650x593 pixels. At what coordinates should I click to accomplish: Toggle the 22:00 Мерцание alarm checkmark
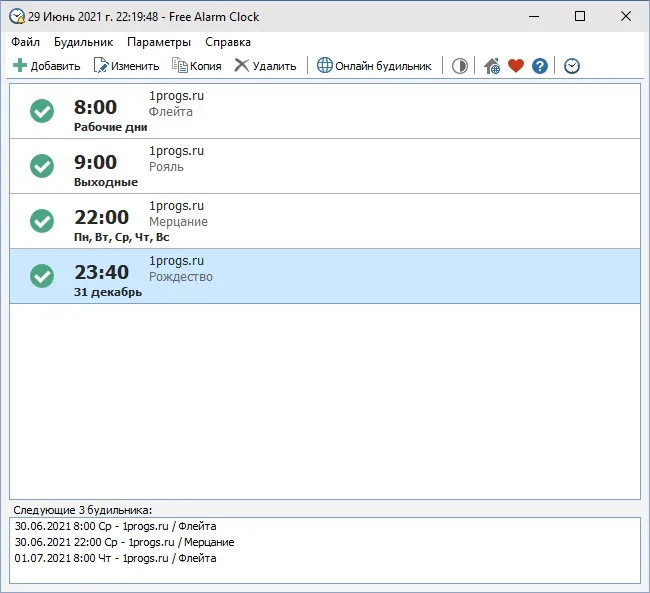click(x=42, y=221)
